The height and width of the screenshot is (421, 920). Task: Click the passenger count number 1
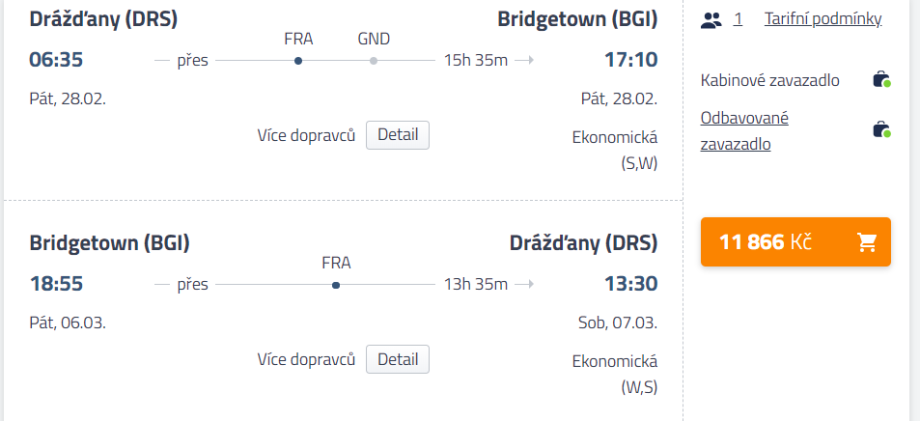click(x=738, y=19)
